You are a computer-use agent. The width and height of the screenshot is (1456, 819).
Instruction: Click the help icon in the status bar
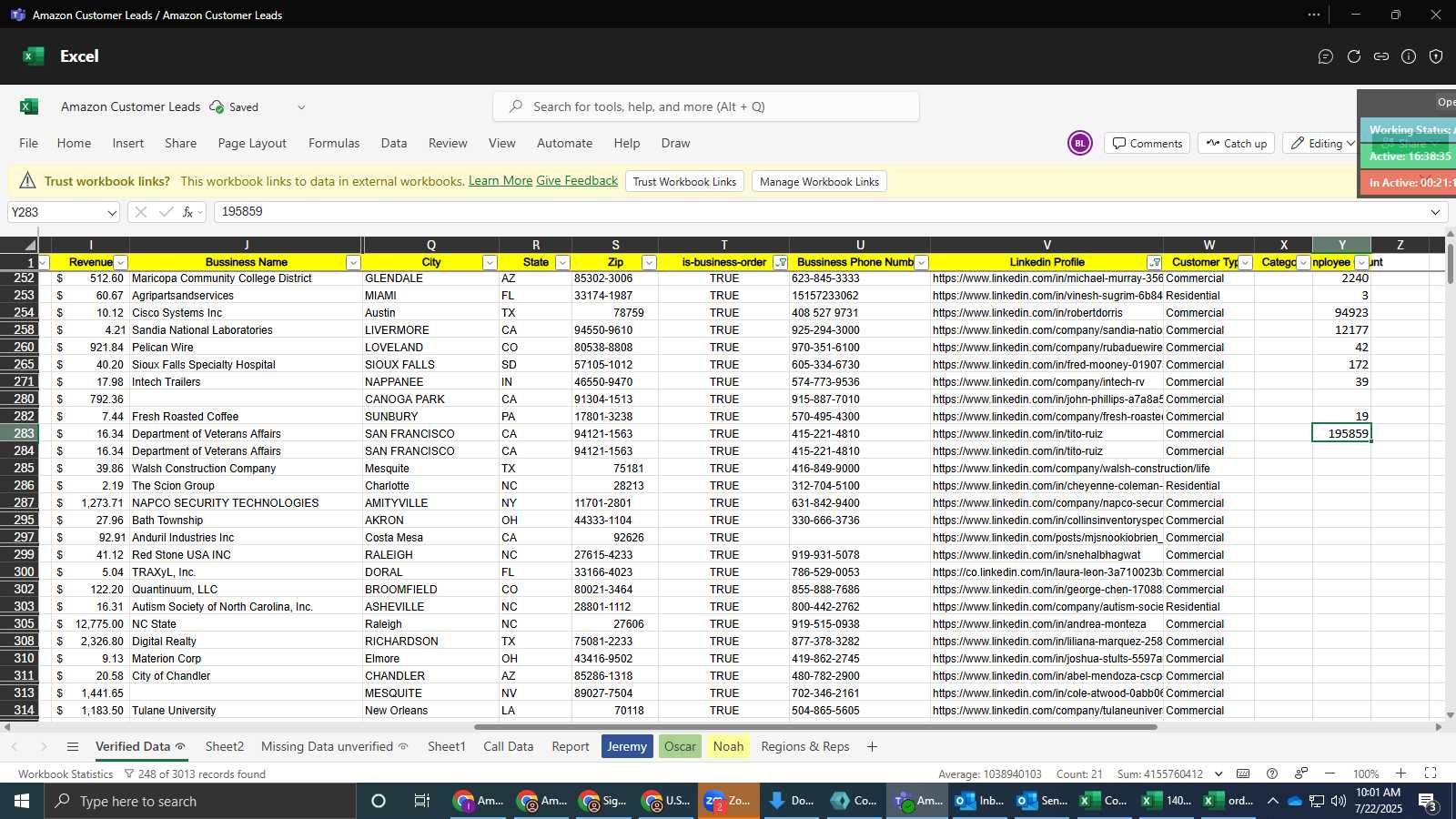[x=1272, y=773]
